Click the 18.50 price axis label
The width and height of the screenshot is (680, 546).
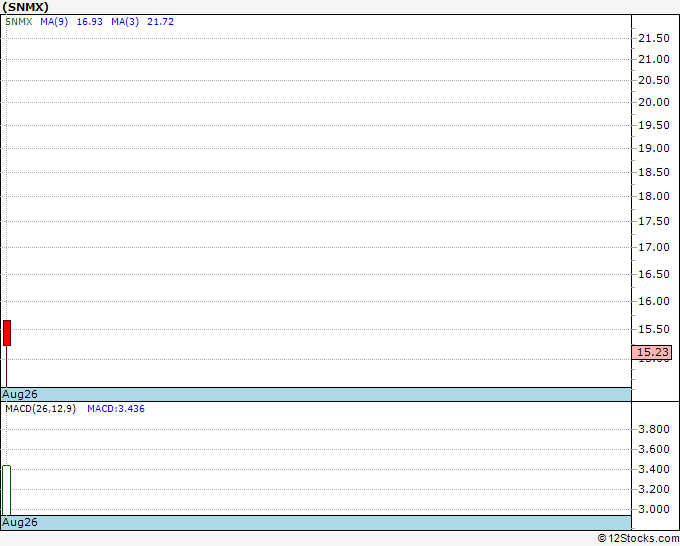(x=654, y=172)
